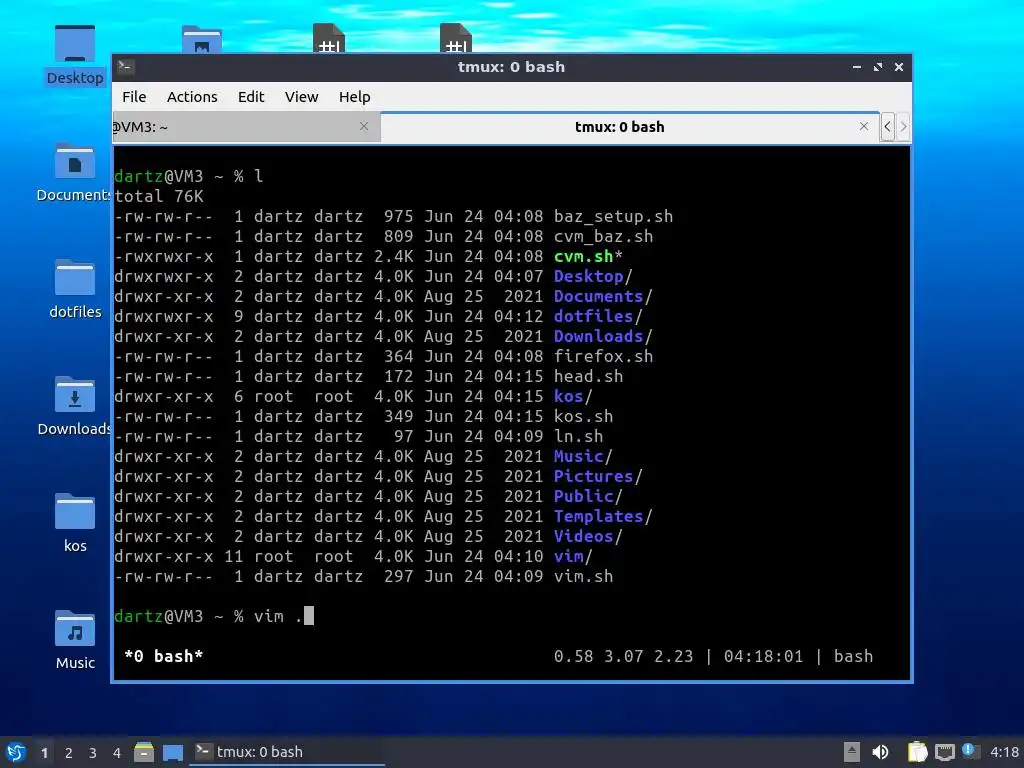
Task: Click the vim . command at prompt
Action: (x=278, y=616)
